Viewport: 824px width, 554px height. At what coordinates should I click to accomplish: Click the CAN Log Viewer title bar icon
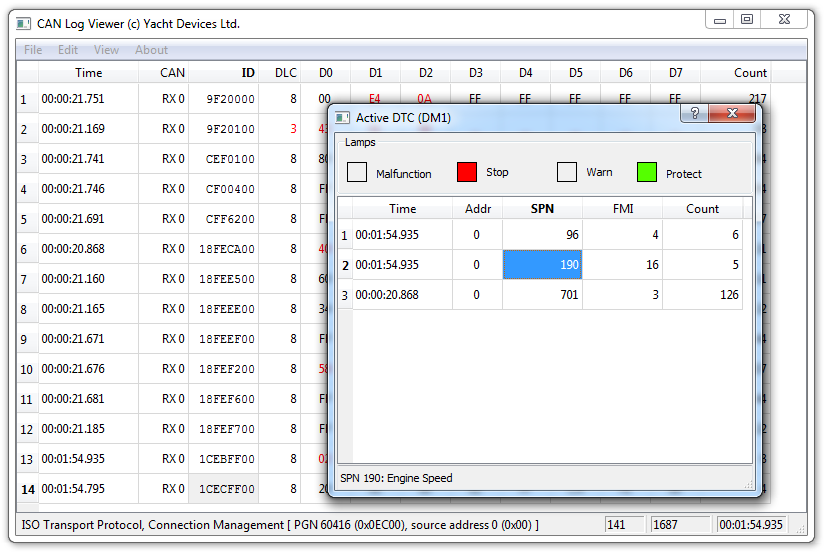pyautogui.click(x=24, y=23)
